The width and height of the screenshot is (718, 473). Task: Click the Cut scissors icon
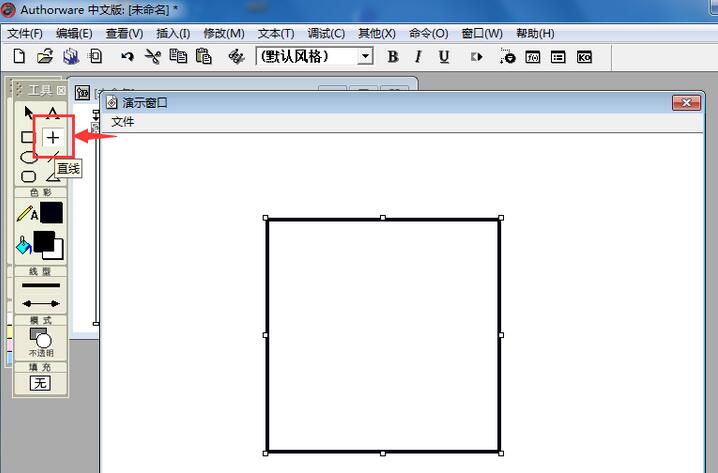pos(152,57)
